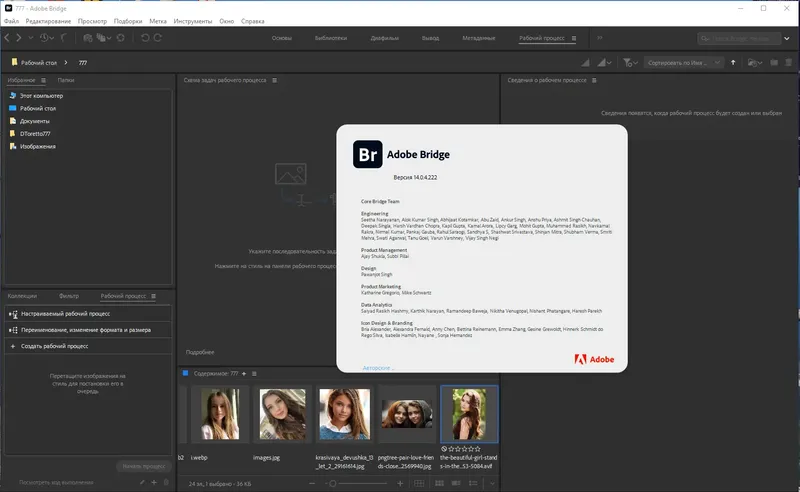This screenshot has height=492, width=800.
Task: Create a new folder icon
Action: pyautogui.click(x=774, y=62)
